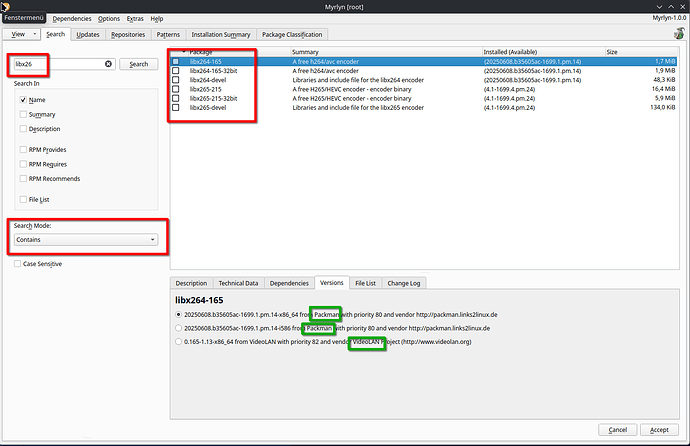Enable the Summary search checkbox
690x446 pixels.
pos(23,114)
